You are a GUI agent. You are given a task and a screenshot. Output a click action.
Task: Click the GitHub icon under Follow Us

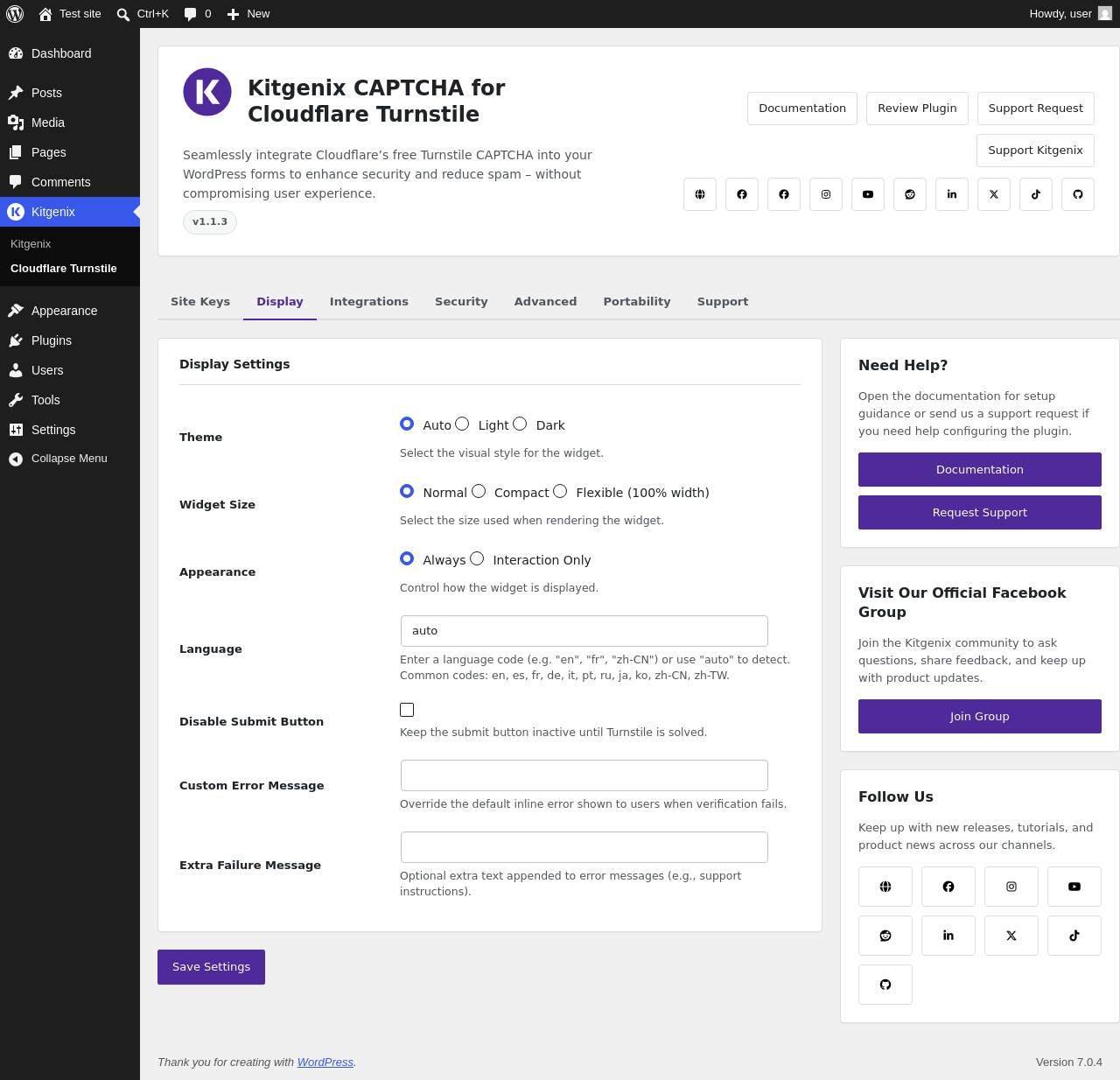[885, 985]
